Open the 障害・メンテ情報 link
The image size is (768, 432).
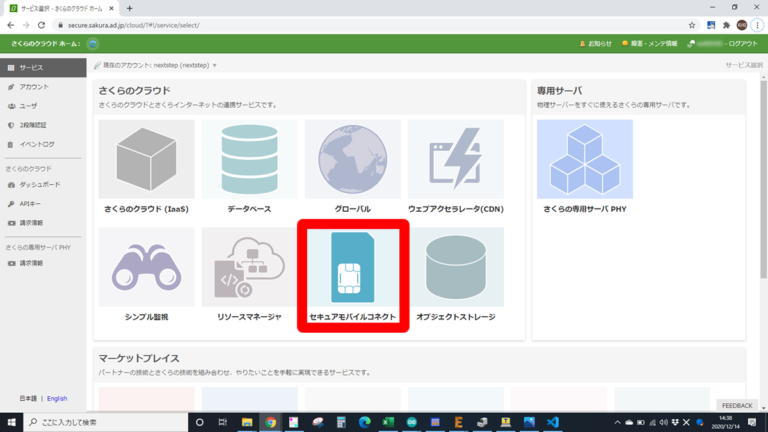click(x=649, y=44)
